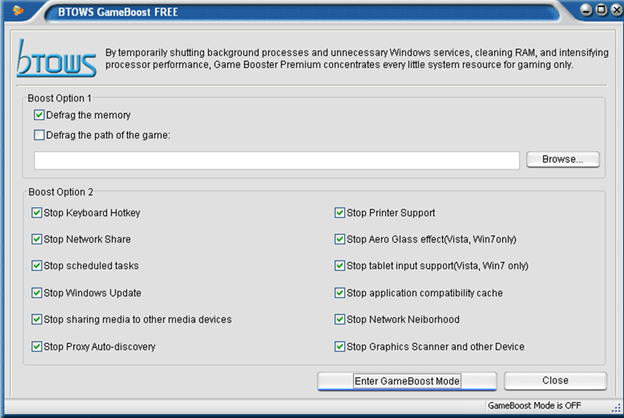Enable Defrag the path of the game

pyautogui.click(x=39, y=135)
